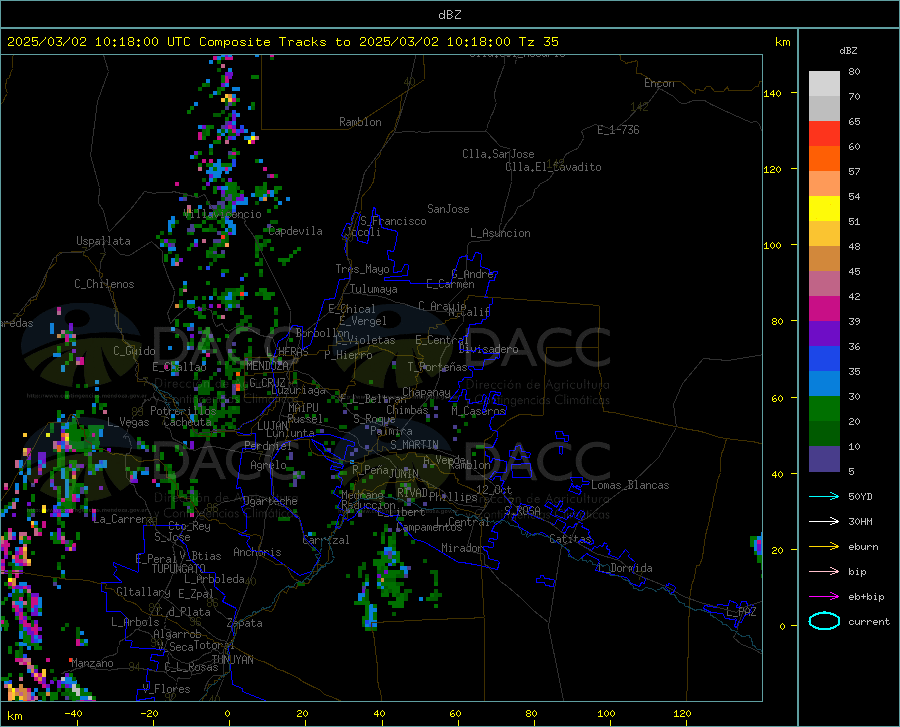Click the Manzano label on the map
The width and height of the screenshot is (900, 727).
[92, 663]
